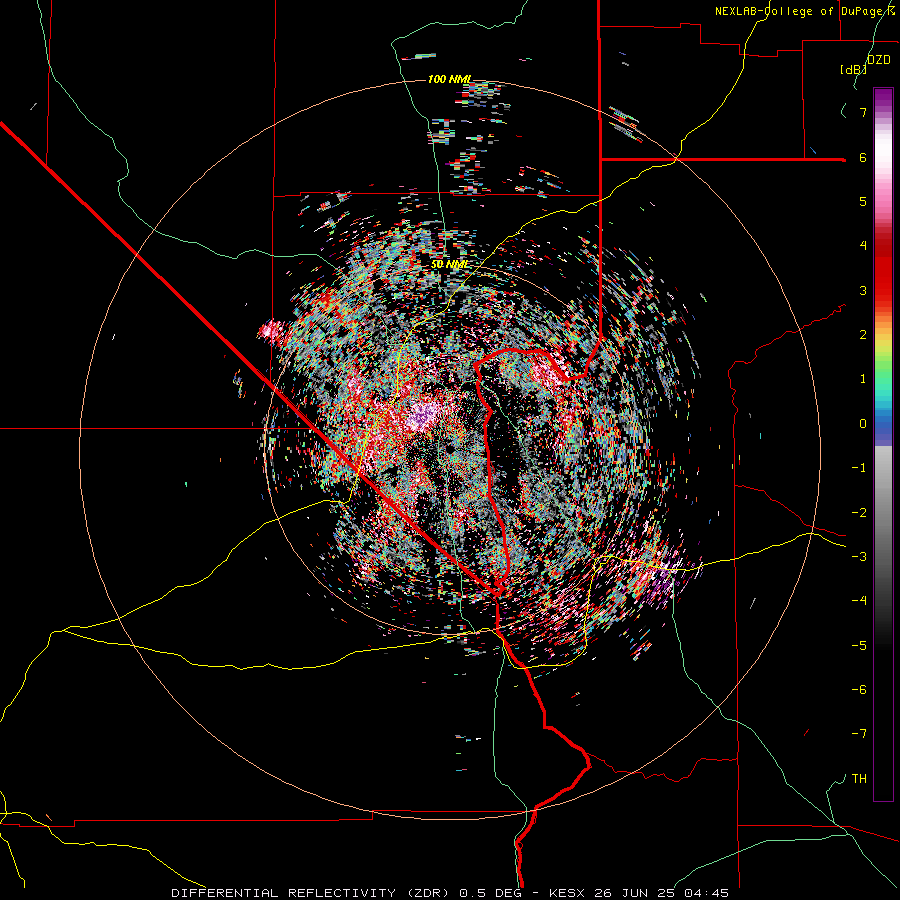The image size is (900, 900).
Task: Click the "5" value on the dB scale
Action: (x=863, y=201)
